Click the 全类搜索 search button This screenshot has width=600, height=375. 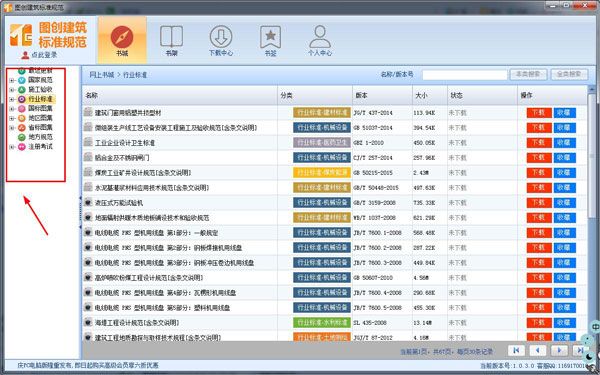(x=569, y=75)
